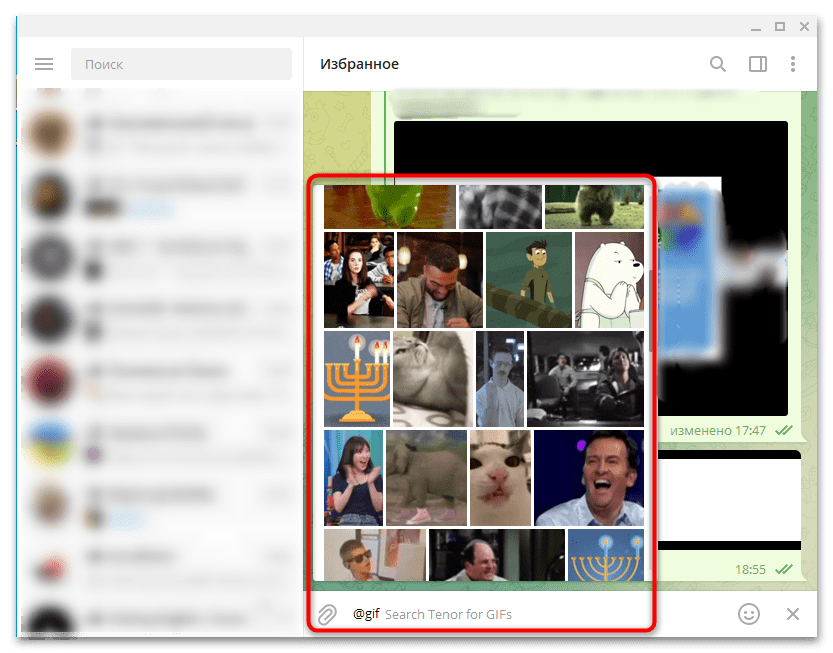The image size is (833, 653).
Task: Pick the woman in classroom GIF
Action: [359, 280]
